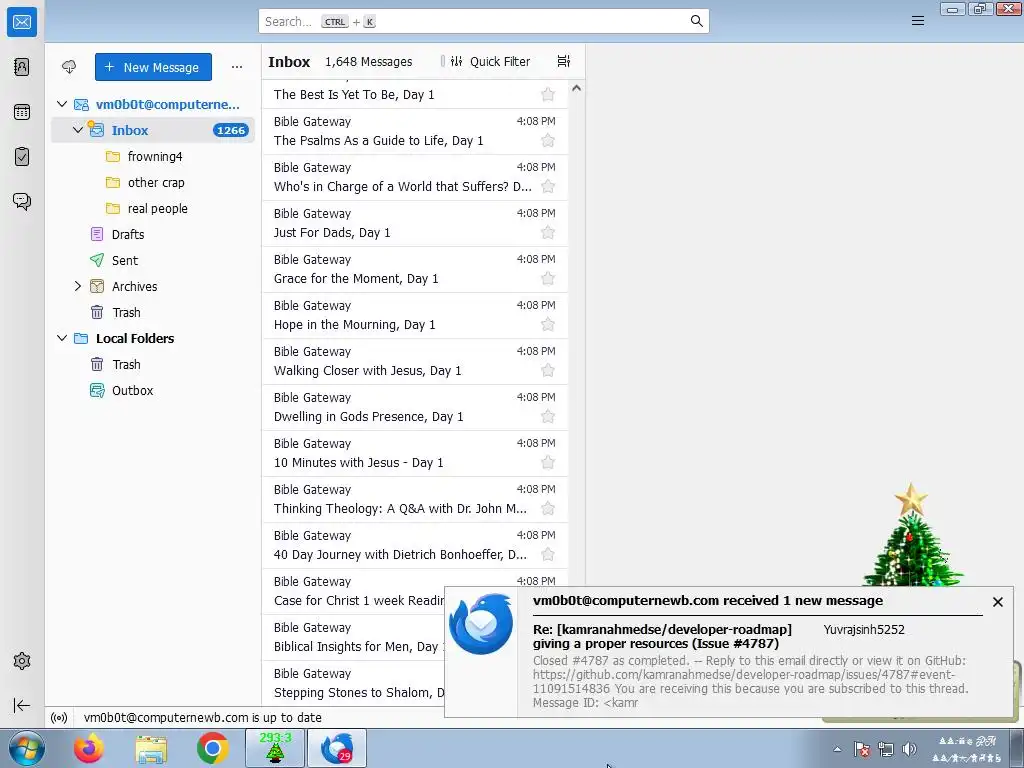Open Christmas tree app taskbar item
Screen dimensions: 1024x768
275,748
